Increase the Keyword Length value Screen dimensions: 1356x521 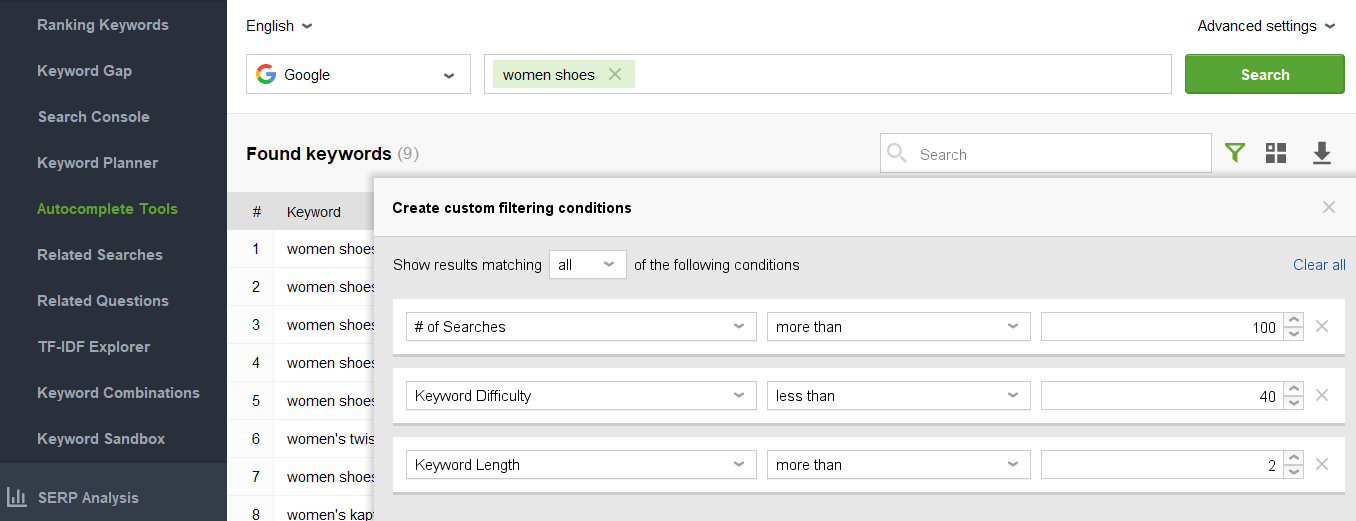coord(1294,458)
